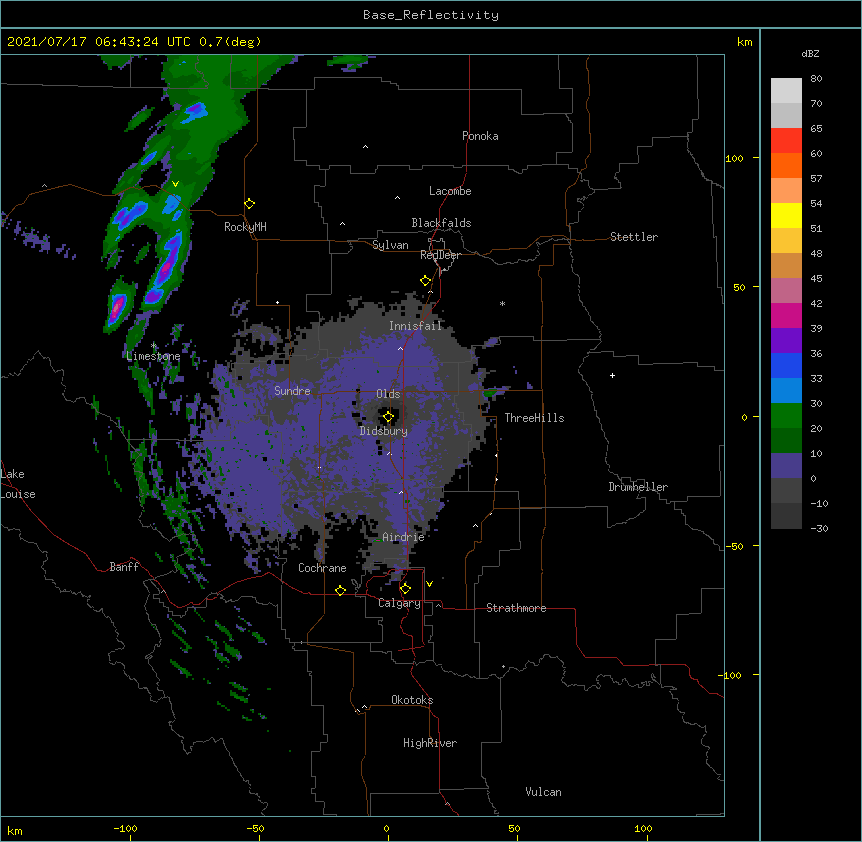862x842 pixels.
Task: Click the km unit label at bottom left
Action: (x=15, y=830)
